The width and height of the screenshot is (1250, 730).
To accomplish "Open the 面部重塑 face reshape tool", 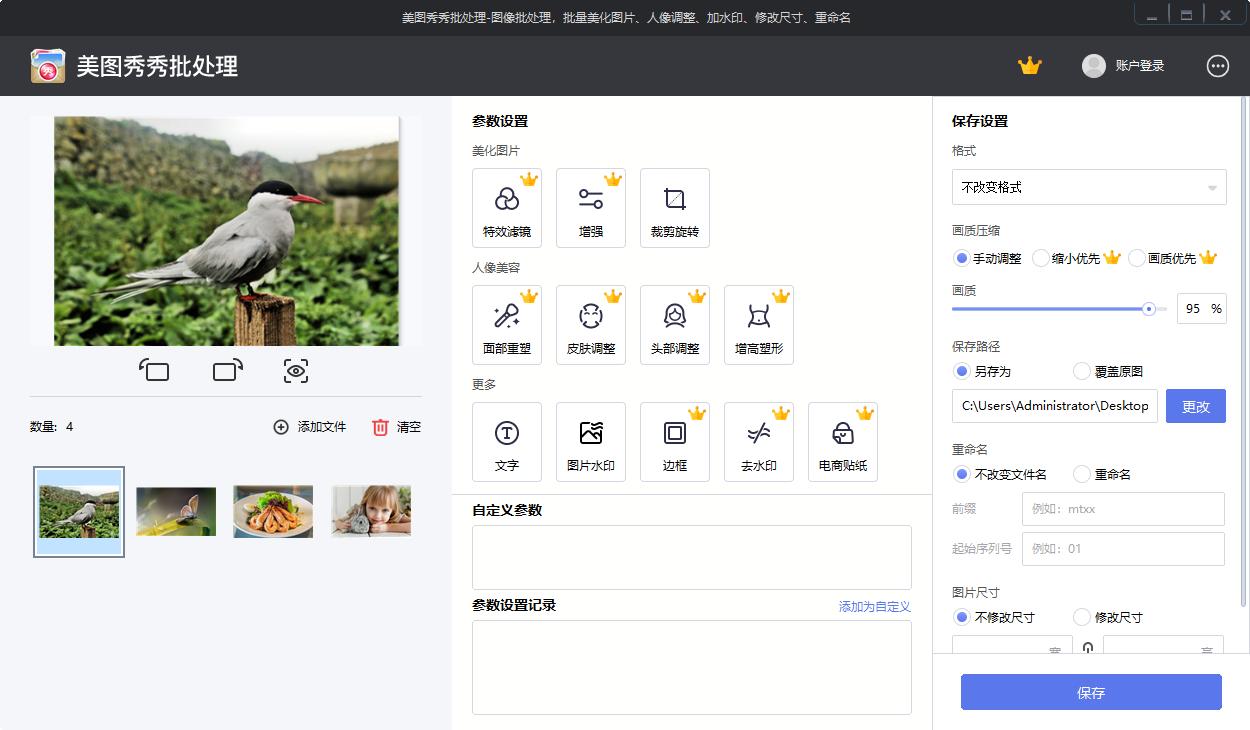I will point(507,325).
